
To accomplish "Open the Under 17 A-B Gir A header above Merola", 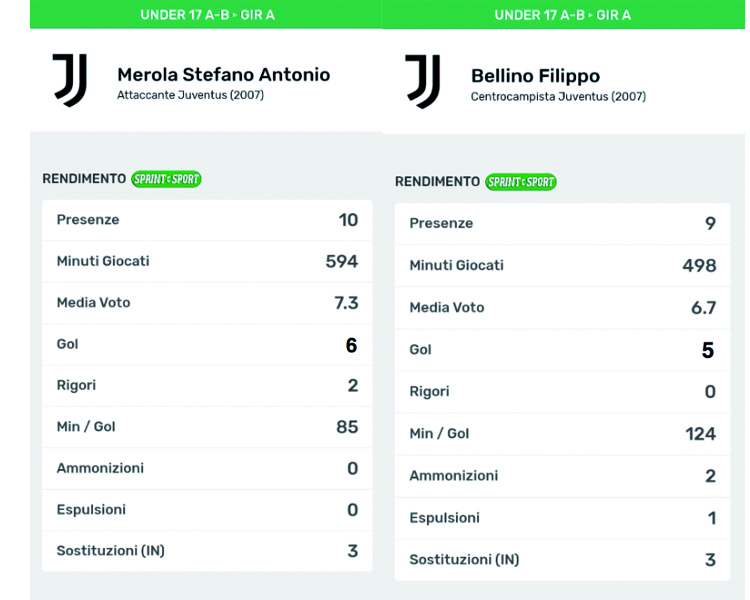I will coord(205,15).
